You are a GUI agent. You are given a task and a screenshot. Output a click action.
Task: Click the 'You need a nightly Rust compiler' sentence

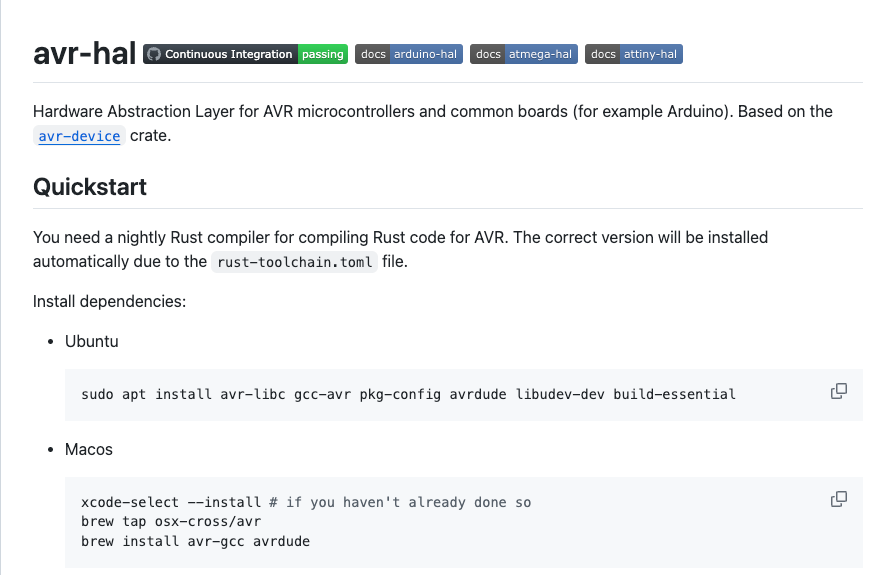[400, 250]
